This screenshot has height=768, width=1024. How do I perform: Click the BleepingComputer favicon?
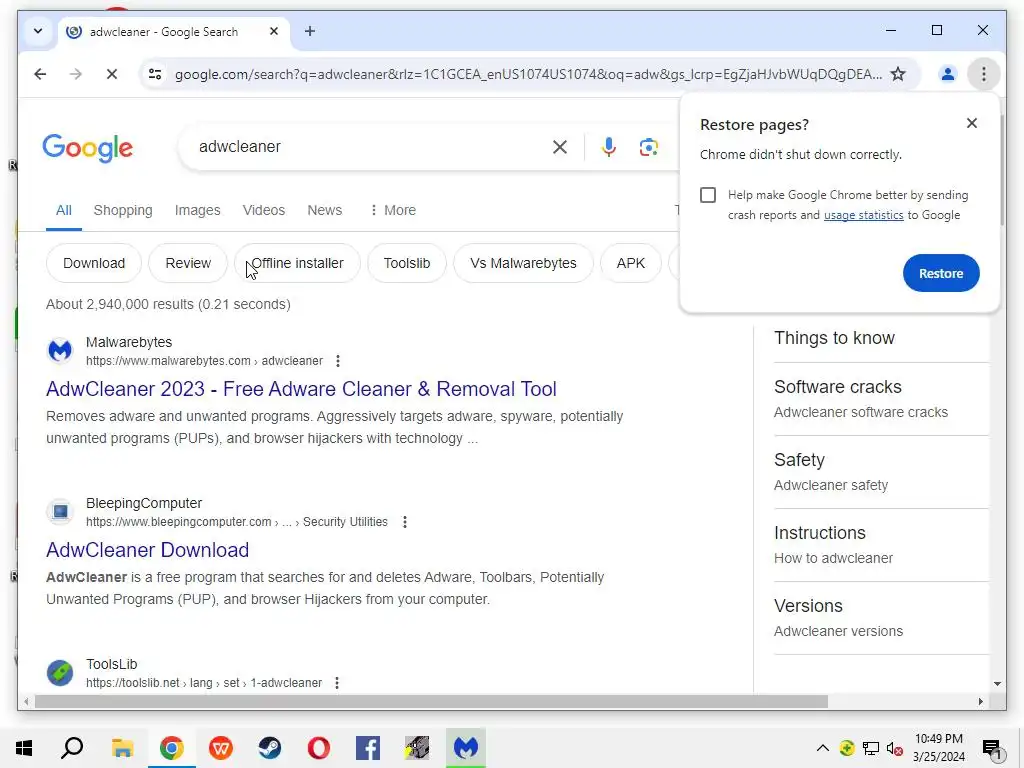coord(60,511)
